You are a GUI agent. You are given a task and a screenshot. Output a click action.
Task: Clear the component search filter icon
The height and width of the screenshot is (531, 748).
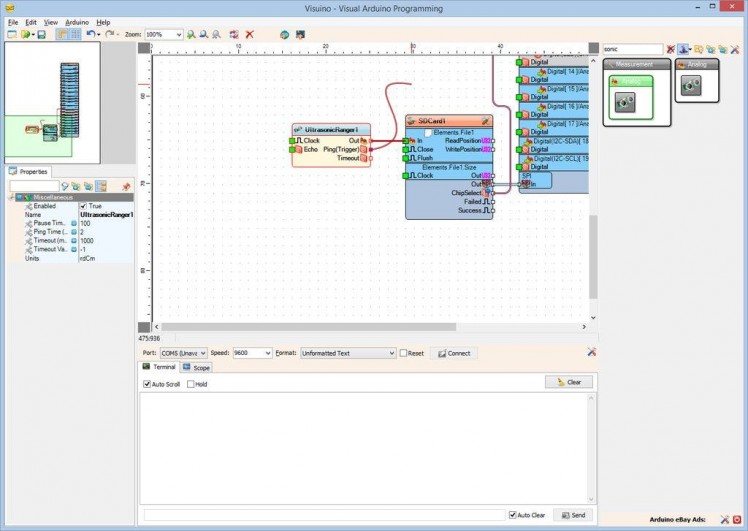[671, 49]
